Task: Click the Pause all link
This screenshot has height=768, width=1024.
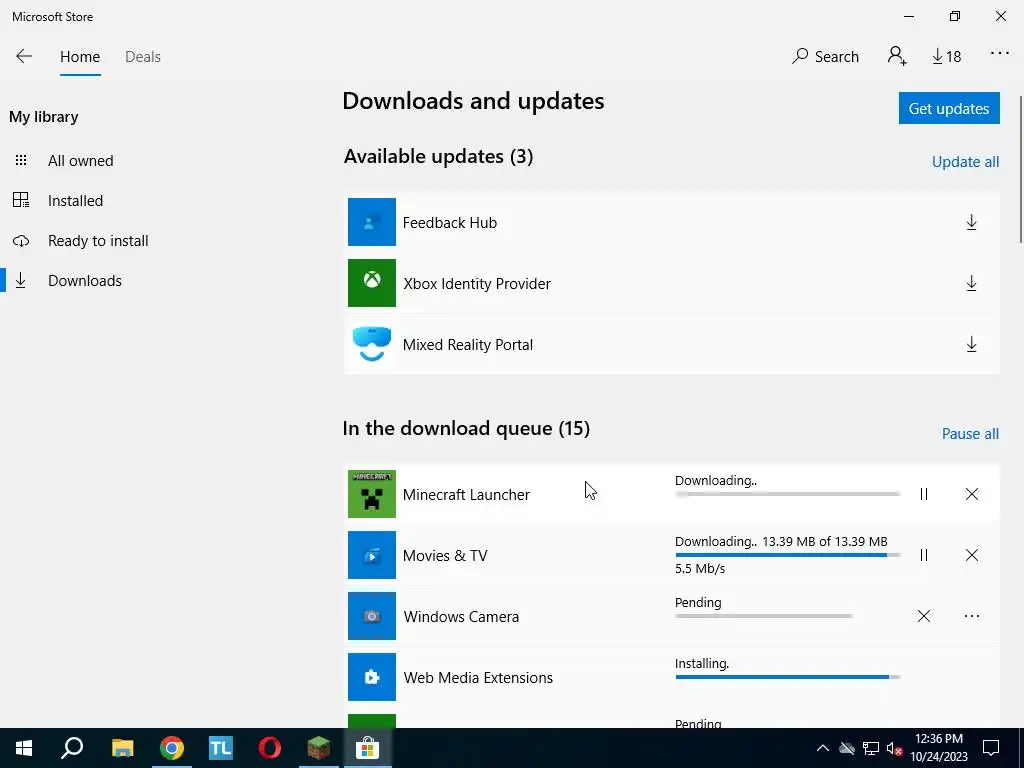Action: click(x=970, y=434)
